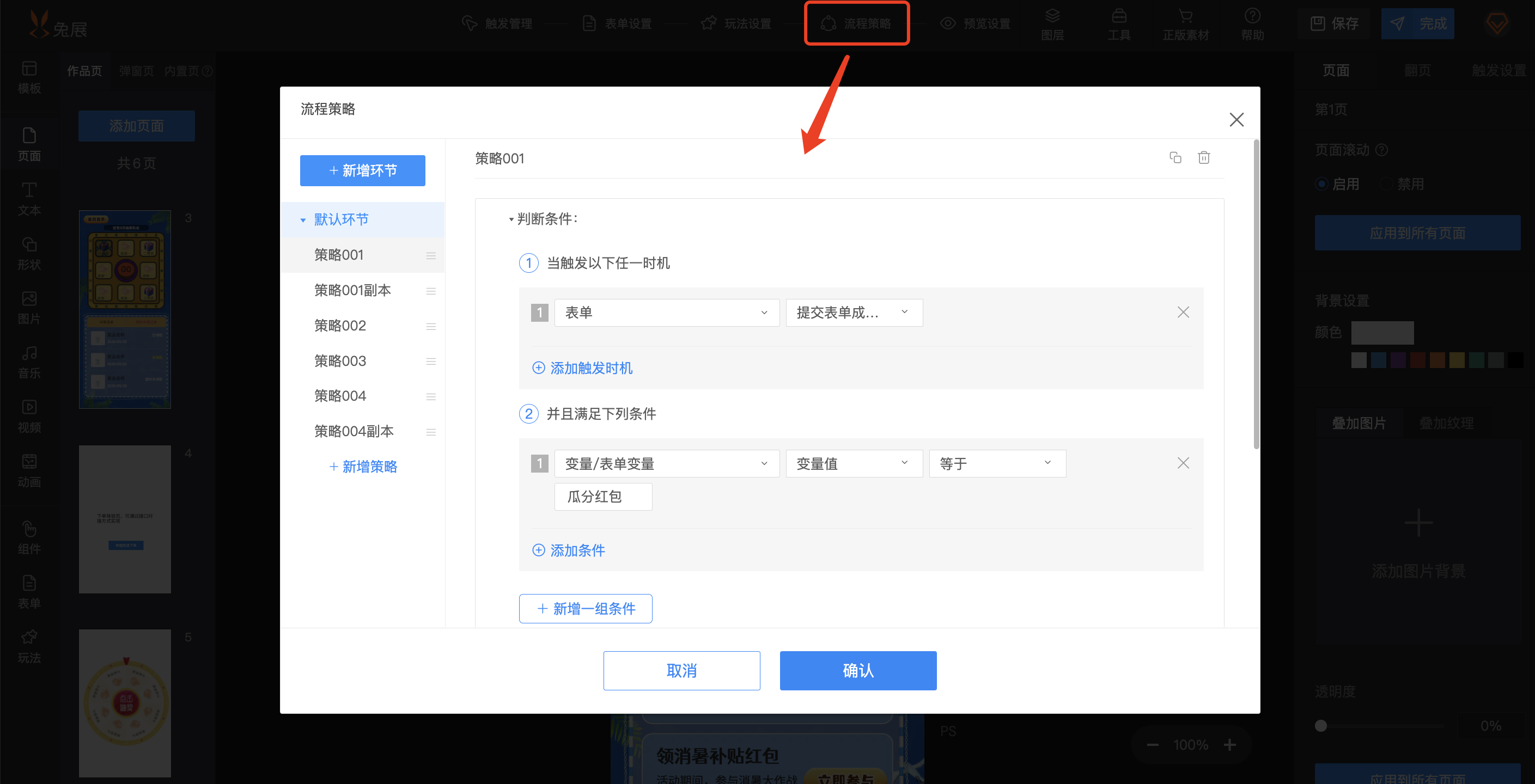
Task: Close the 流程策略 dialog with X
Action: tap(1236, 120)
